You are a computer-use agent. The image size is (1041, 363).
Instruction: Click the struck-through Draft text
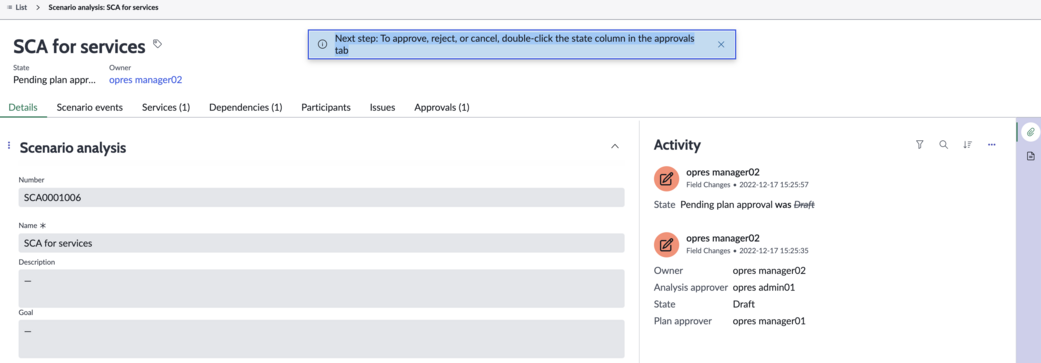click(804, 205)
